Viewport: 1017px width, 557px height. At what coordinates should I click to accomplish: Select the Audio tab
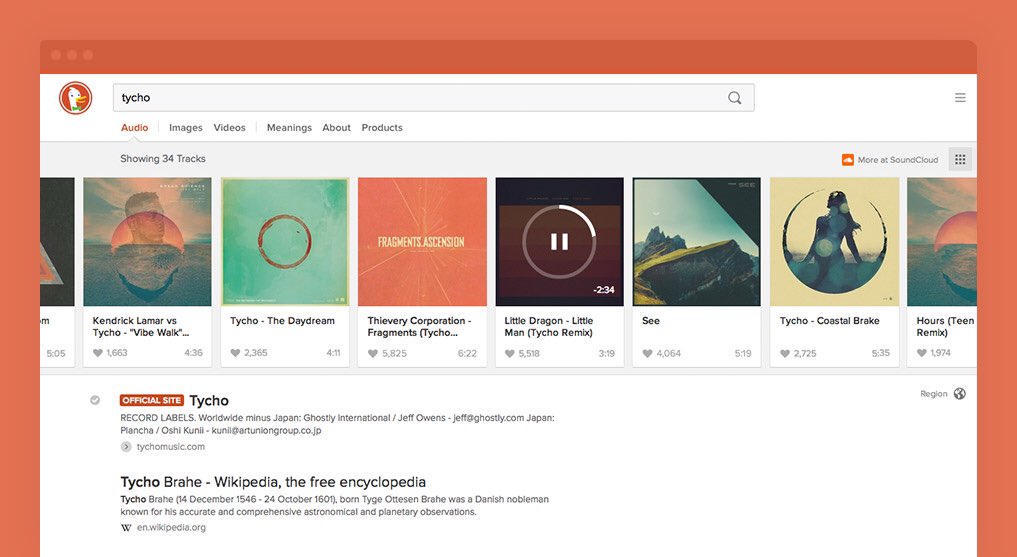[134, 128]
